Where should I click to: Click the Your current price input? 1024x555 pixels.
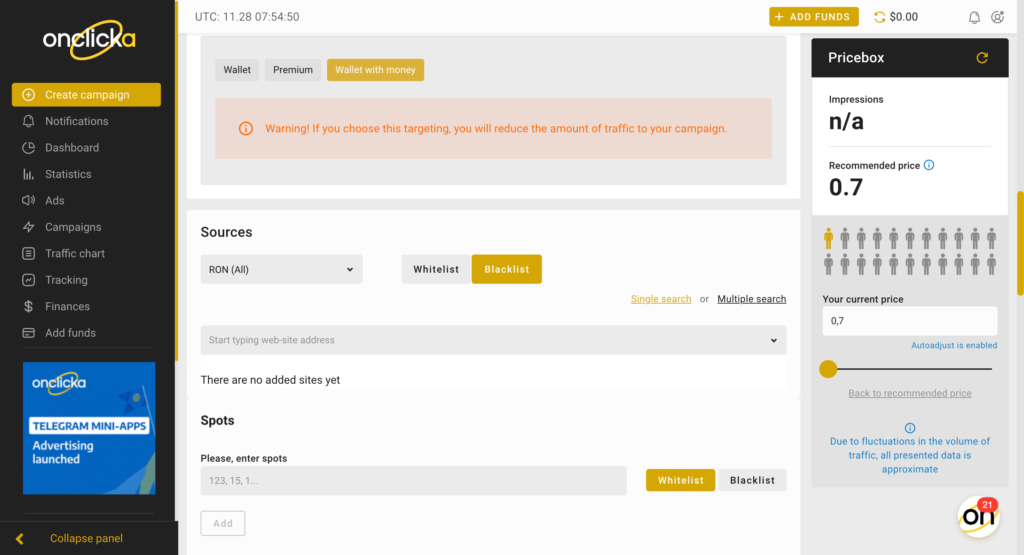pos(910,321)
